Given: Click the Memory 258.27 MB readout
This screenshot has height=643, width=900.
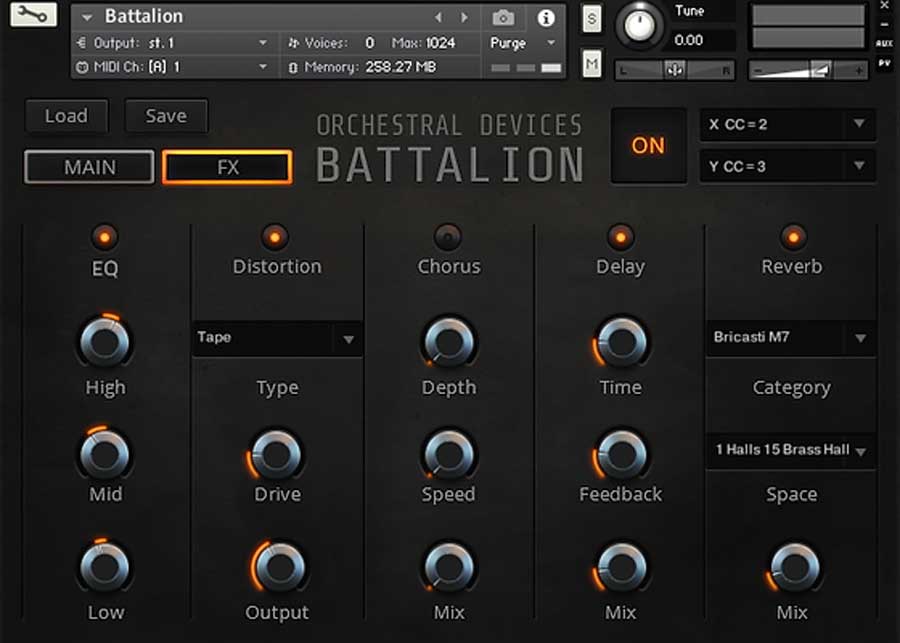Looking at the screenshot, I should pyautogui.click(x=401, y=67).
